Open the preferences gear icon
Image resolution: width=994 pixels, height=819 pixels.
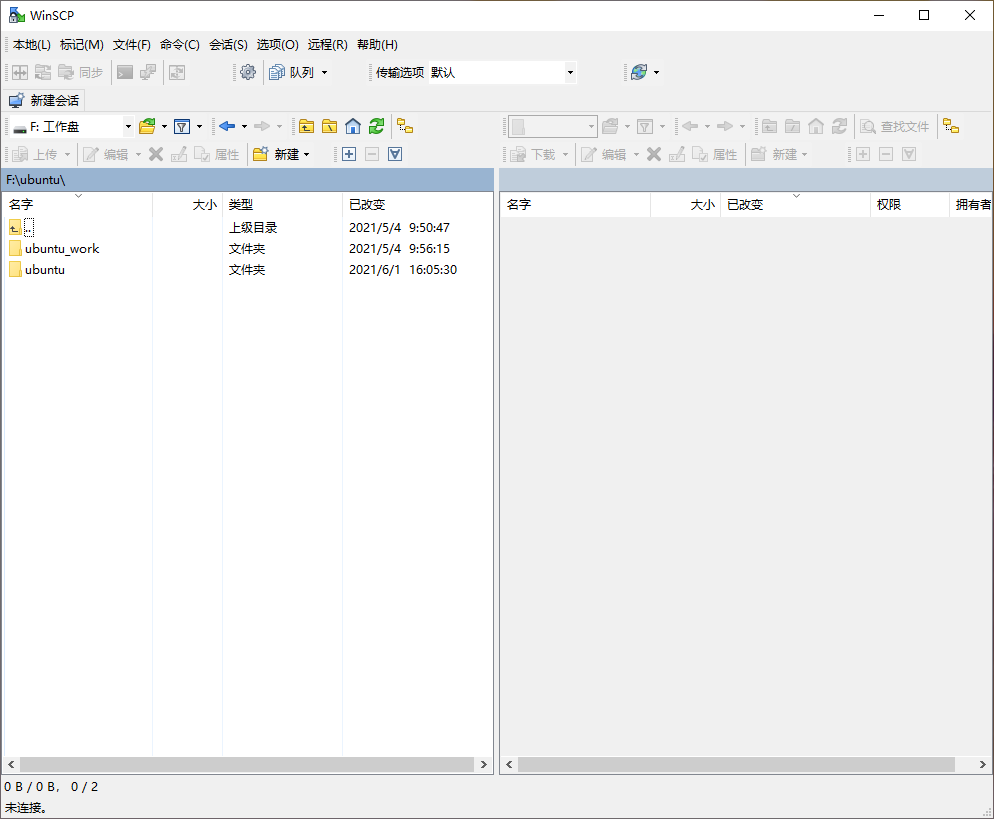tap(248, 72)
